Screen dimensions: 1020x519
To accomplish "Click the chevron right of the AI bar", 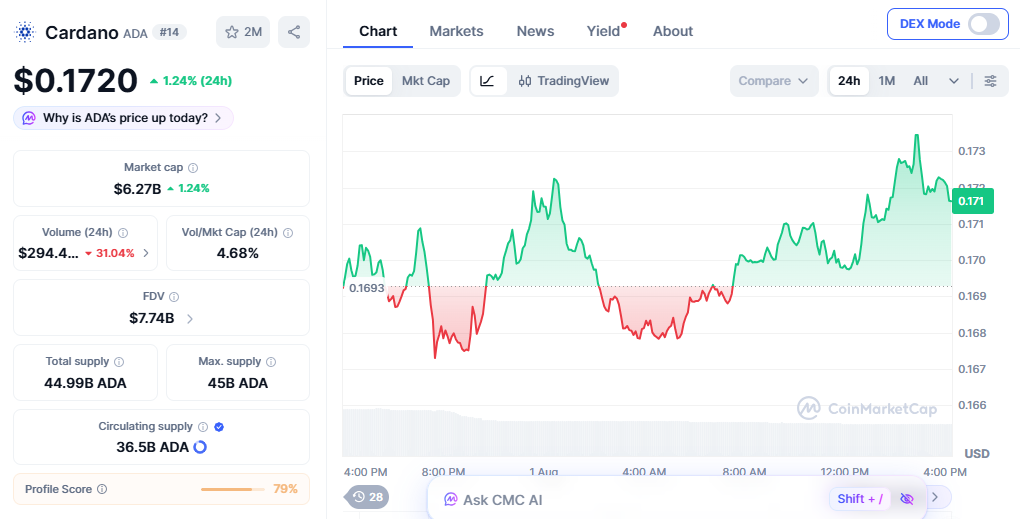I will coord(935,498).
